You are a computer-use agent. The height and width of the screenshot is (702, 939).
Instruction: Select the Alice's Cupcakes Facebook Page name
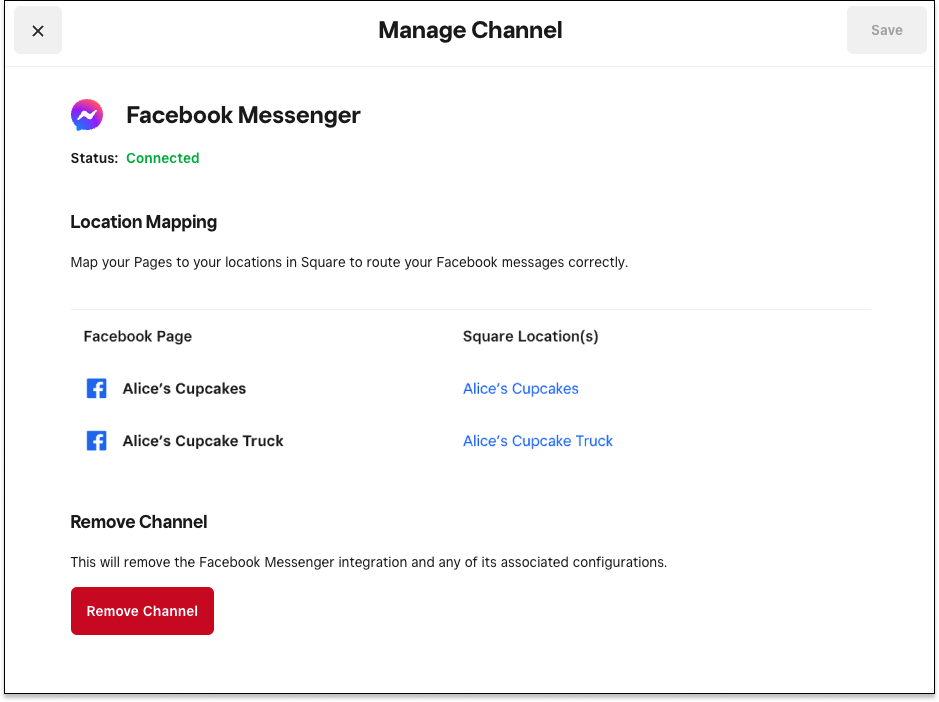coord(184,389)
